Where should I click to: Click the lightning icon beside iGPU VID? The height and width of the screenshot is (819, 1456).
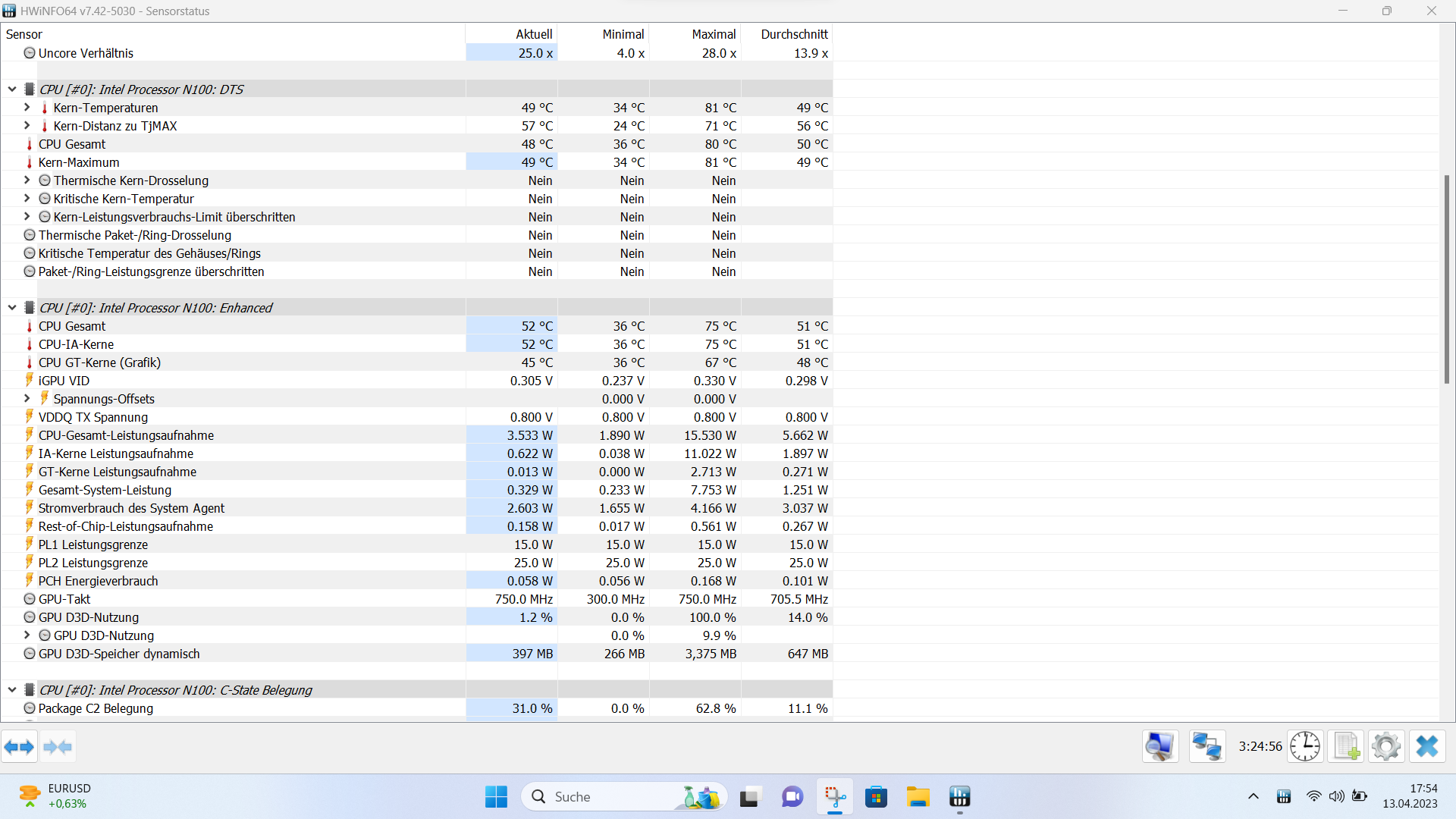tap(30, 381)
